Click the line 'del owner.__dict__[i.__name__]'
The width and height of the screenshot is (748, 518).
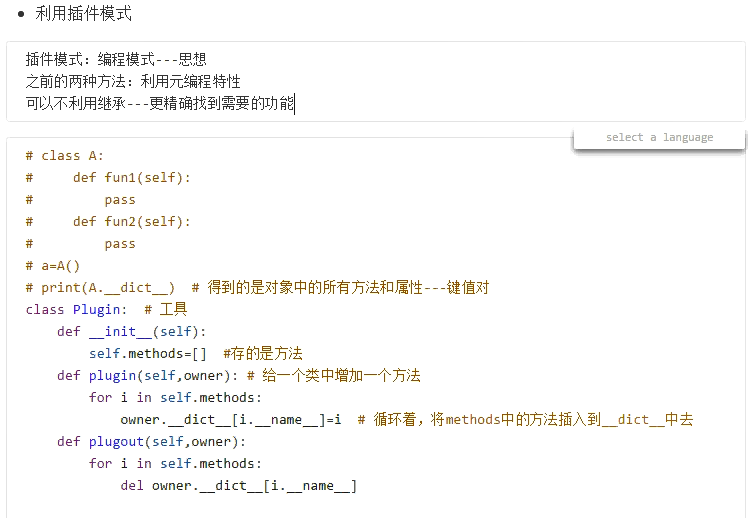pyautogui.click(x=239, y=485)
